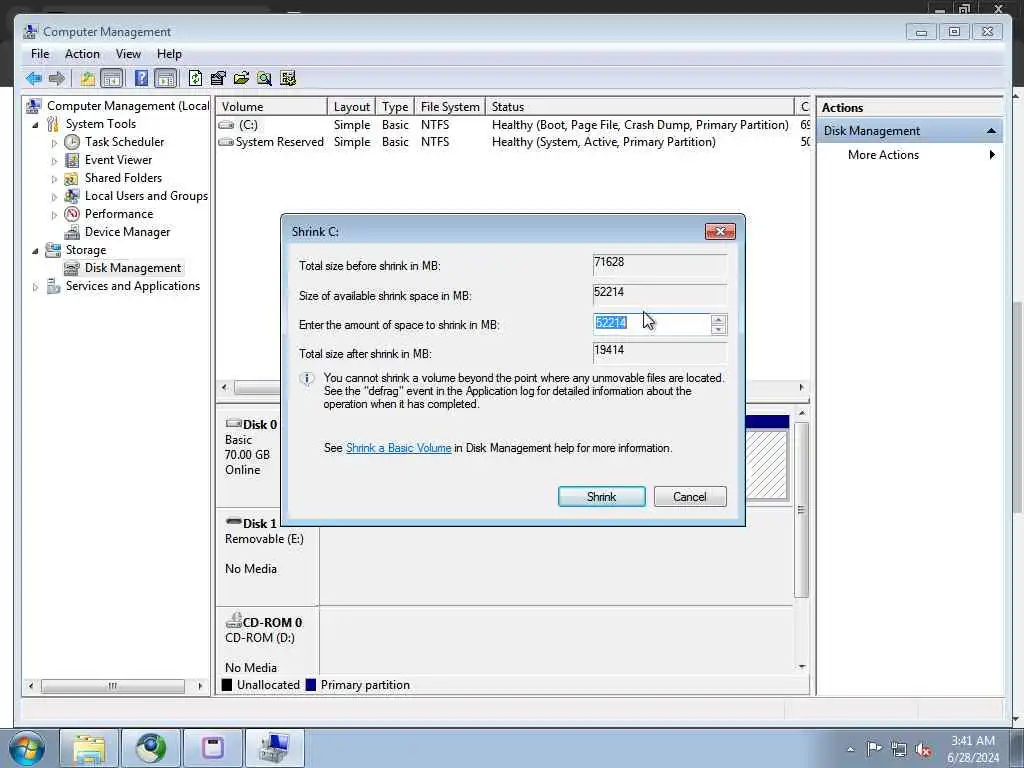Click the Status column header
This screenshot has width=1024, height=768.
pyautogui.click(x=640, y=106)
